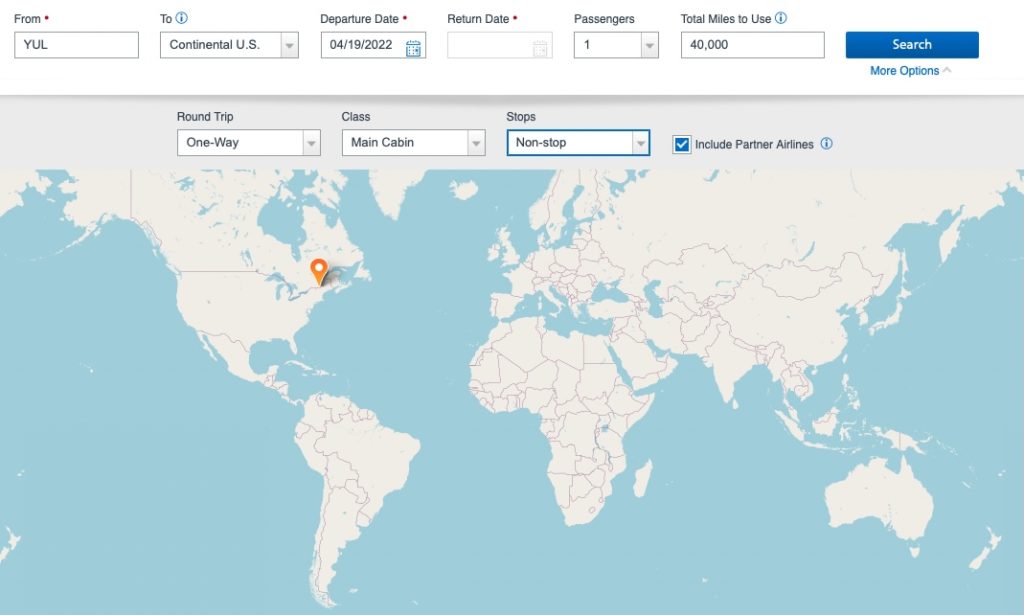The image size is (1024, 615).
Task: Disable the Include Partner Airlines checkbox
Action: click(681, 143)
